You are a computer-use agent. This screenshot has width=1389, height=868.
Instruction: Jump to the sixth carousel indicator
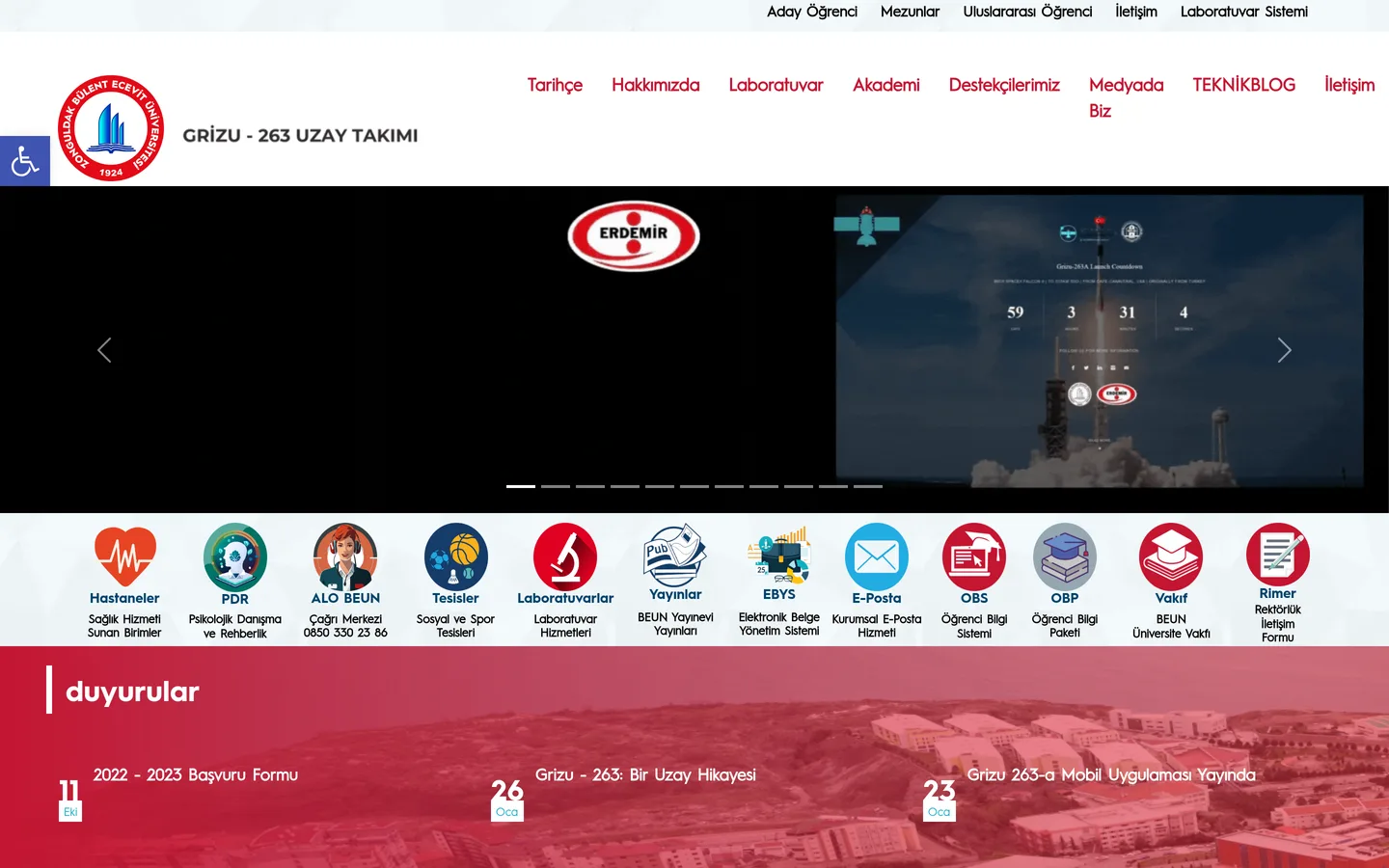694,486
